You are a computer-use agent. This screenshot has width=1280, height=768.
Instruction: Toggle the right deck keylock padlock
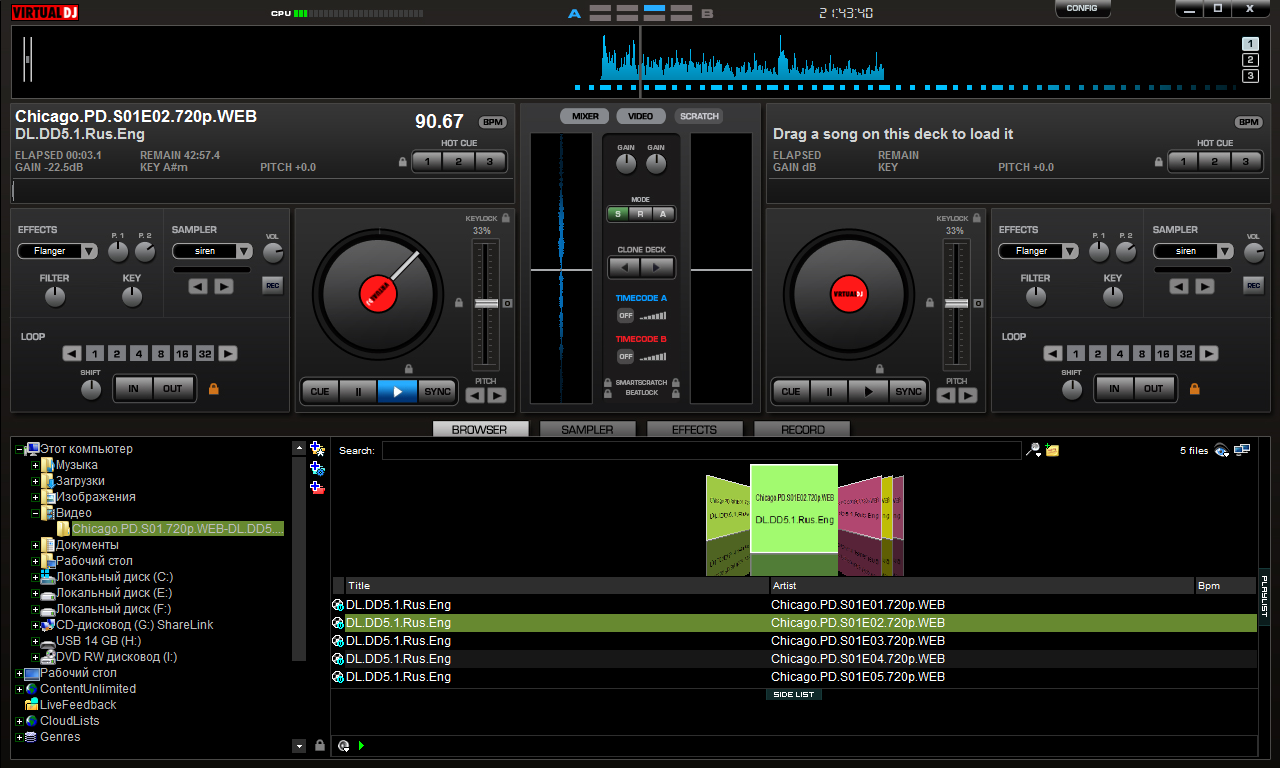click(x=976, y=218)
